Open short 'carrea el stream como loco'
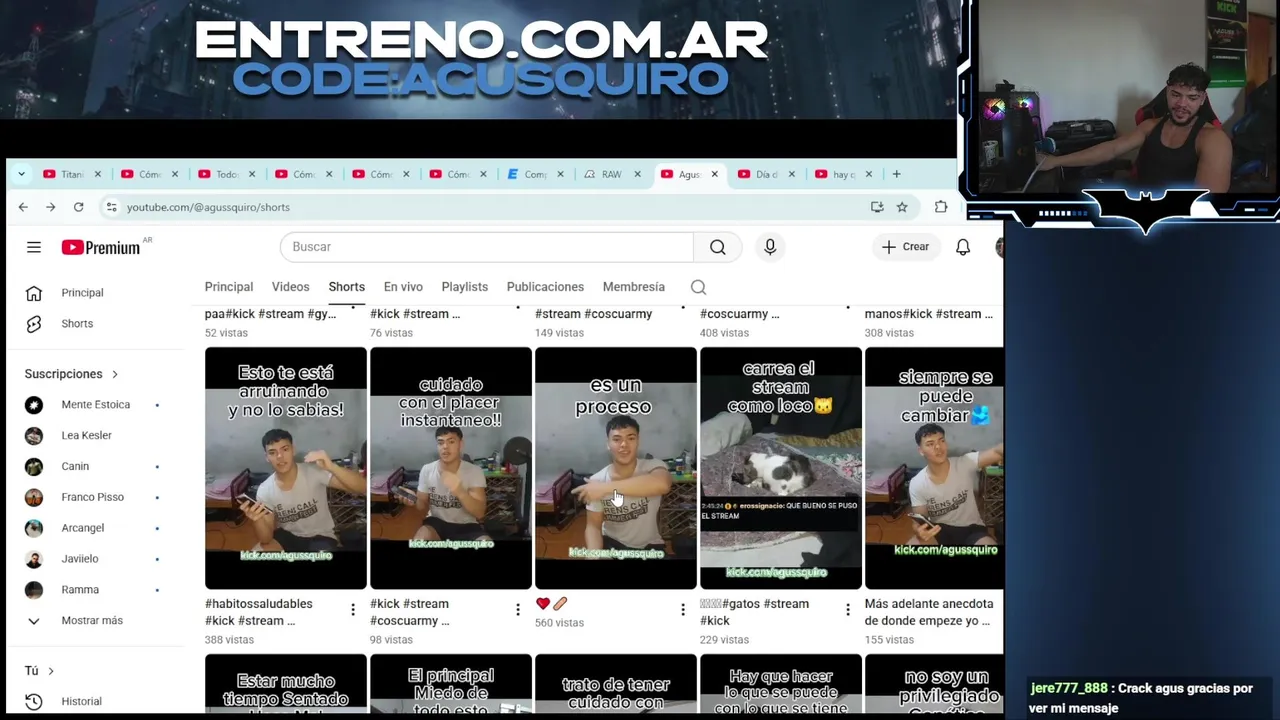Viewport: 1280px width, 720px height. point(781,468)
